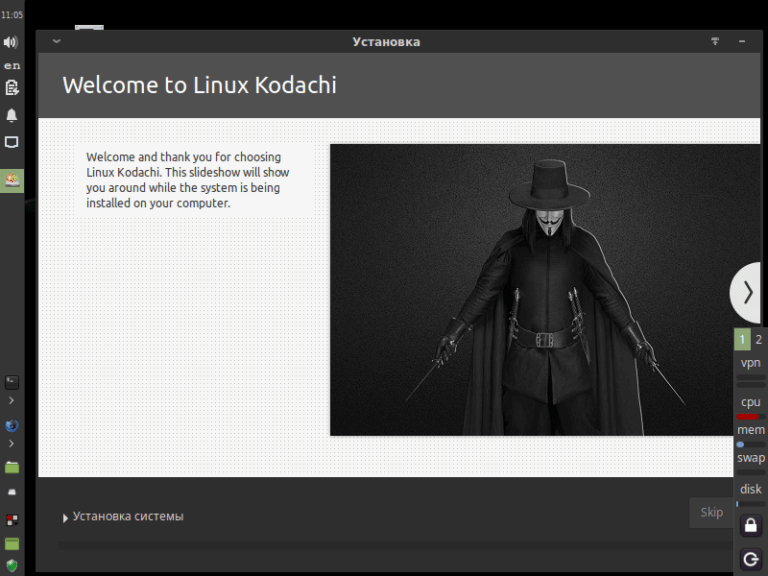This screenshot has width=768, height=576.
Task: Open the volume control in the panel
Action: tap(11, 42)
